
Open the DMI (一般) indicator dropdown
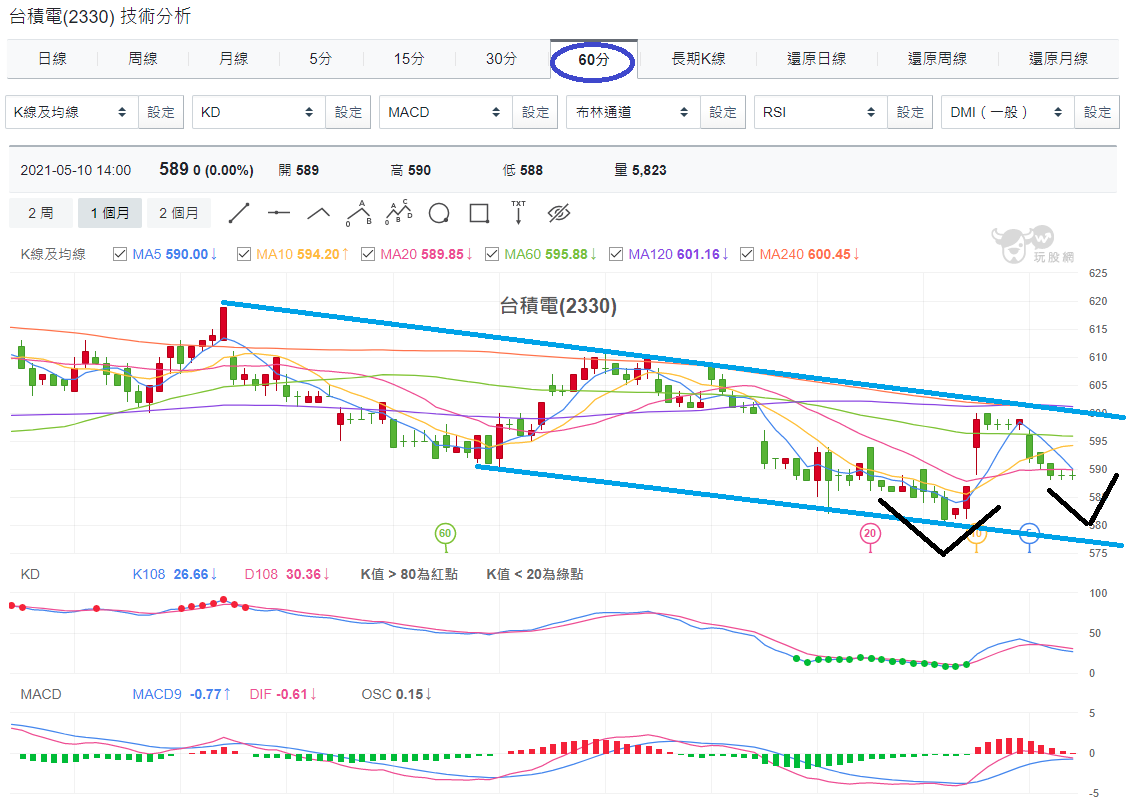(x=1007, y=112)
